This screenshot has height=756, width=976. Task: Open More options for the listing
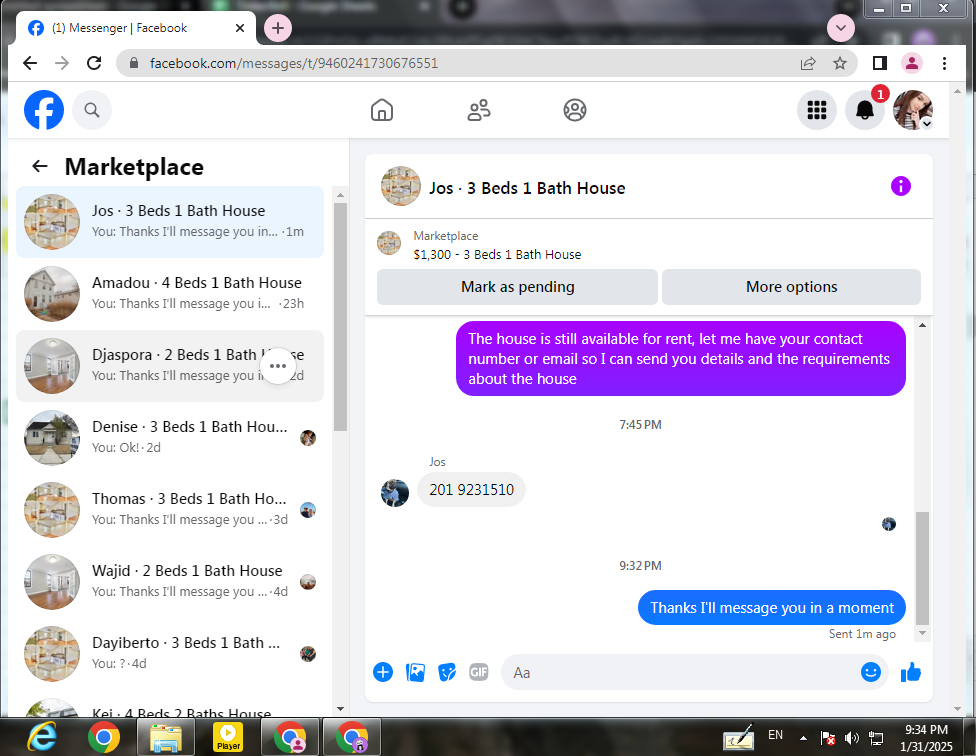click(x=791, y=287)
